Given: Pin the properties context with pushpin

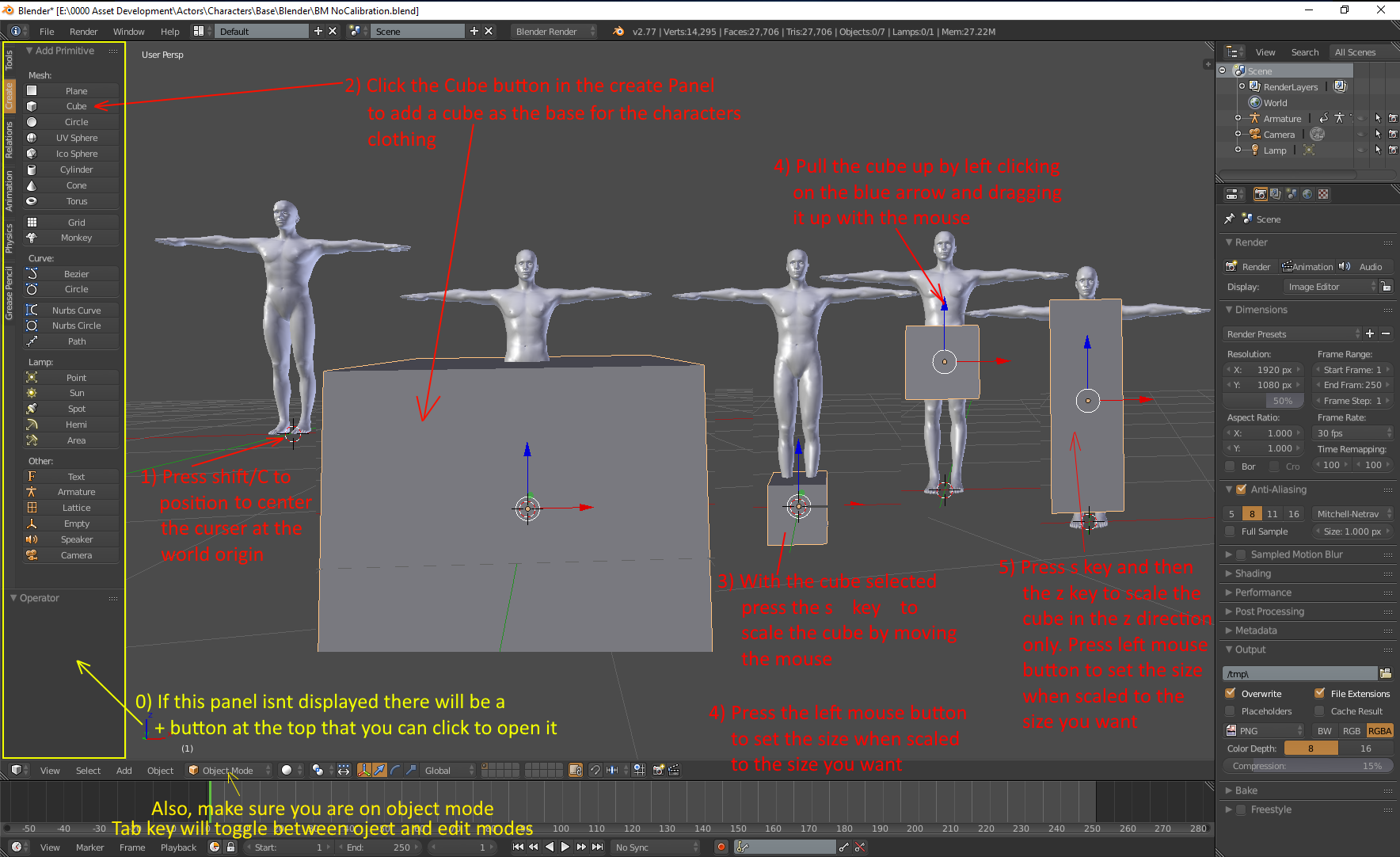Looking at the screenshot, I should click(1229, 219).
